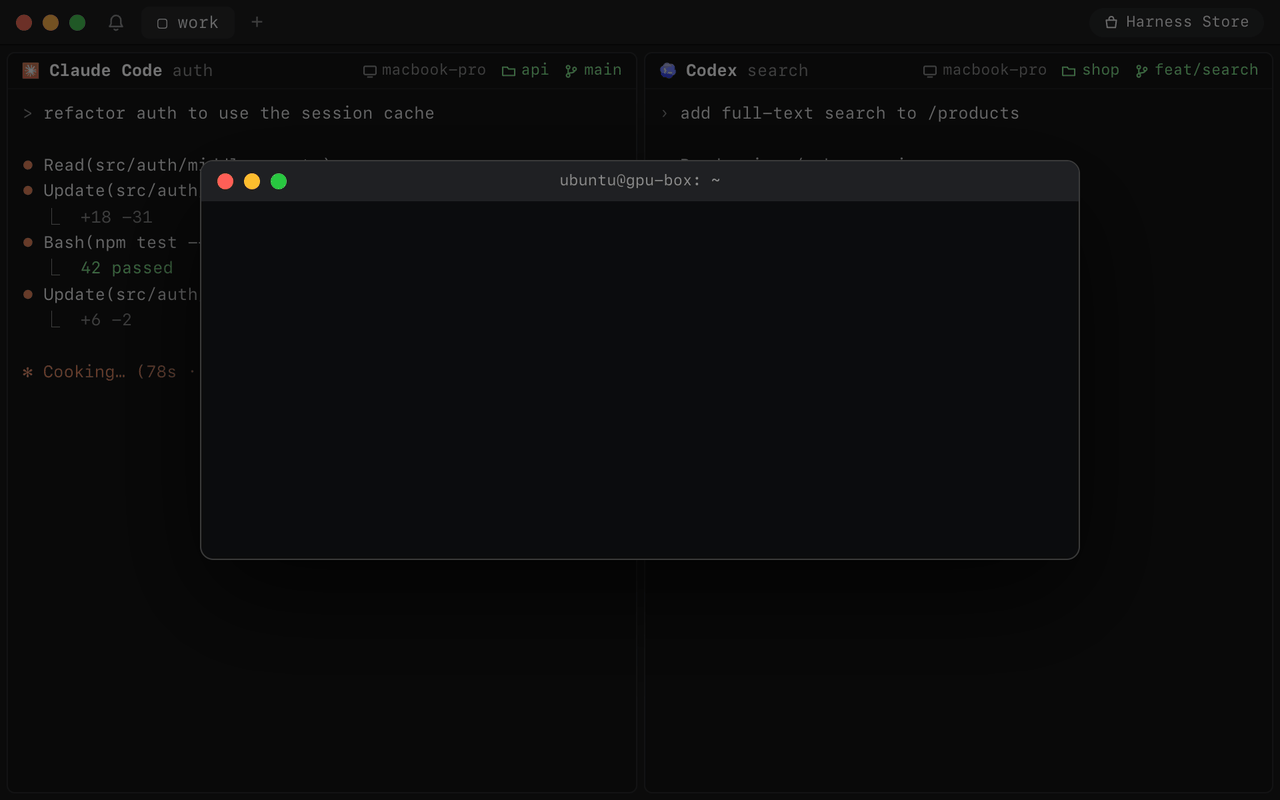The image size is (1280, 800).
Task: Click the Claude Code logo icon
Action: tap(31, 70)
